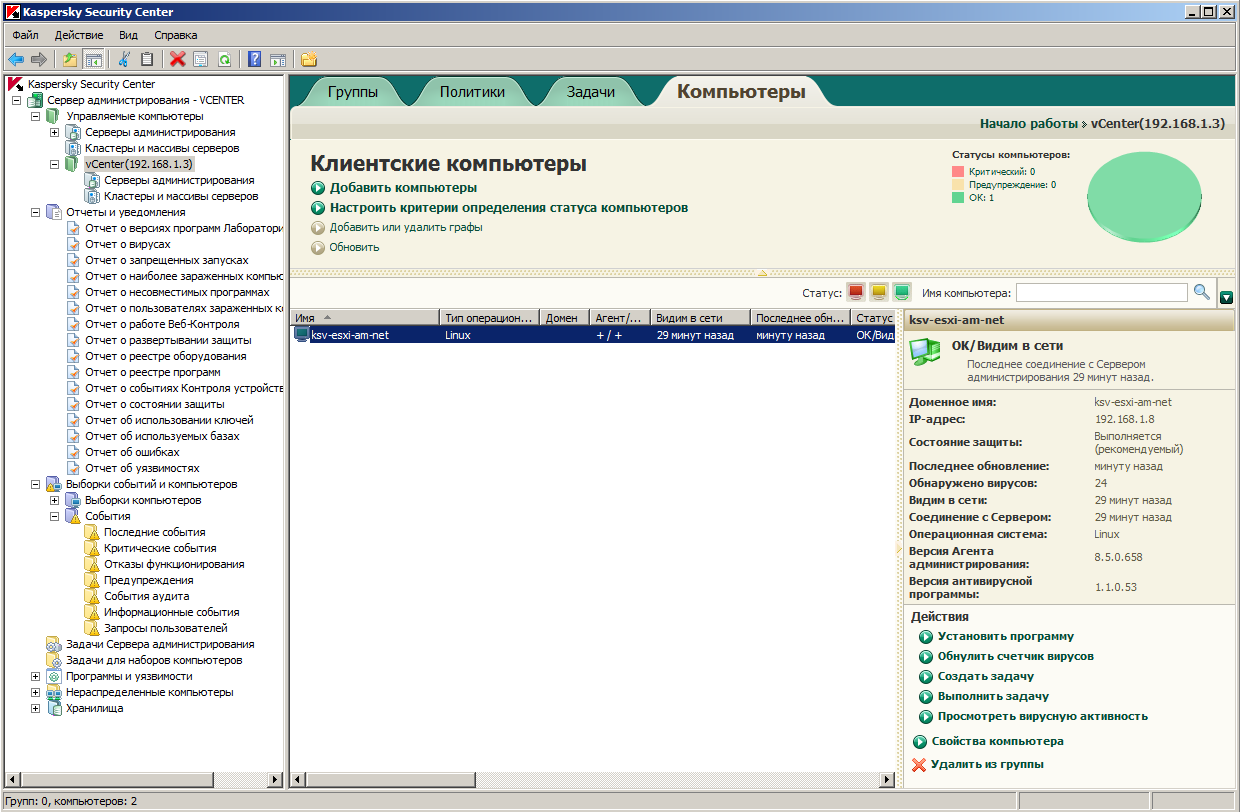Open the Вид menu

click(x=128, y=35)
